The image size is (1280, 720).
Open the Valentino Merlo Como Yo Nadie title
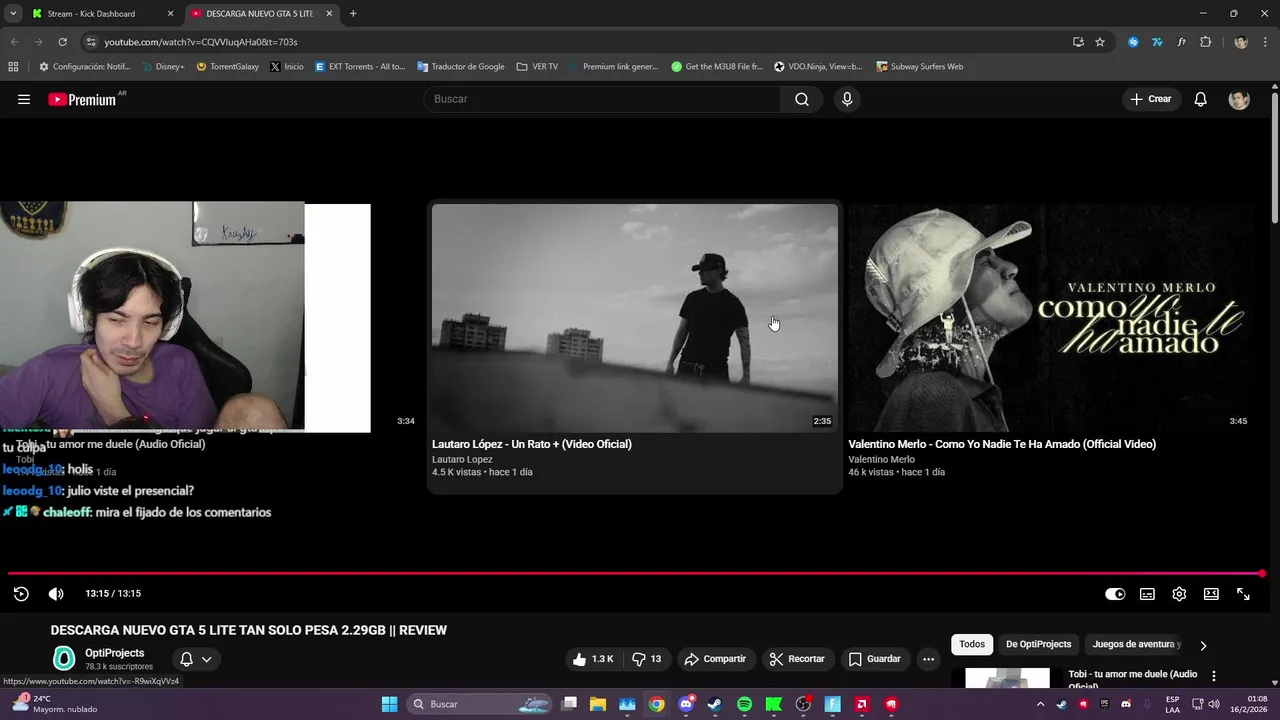1002,444
